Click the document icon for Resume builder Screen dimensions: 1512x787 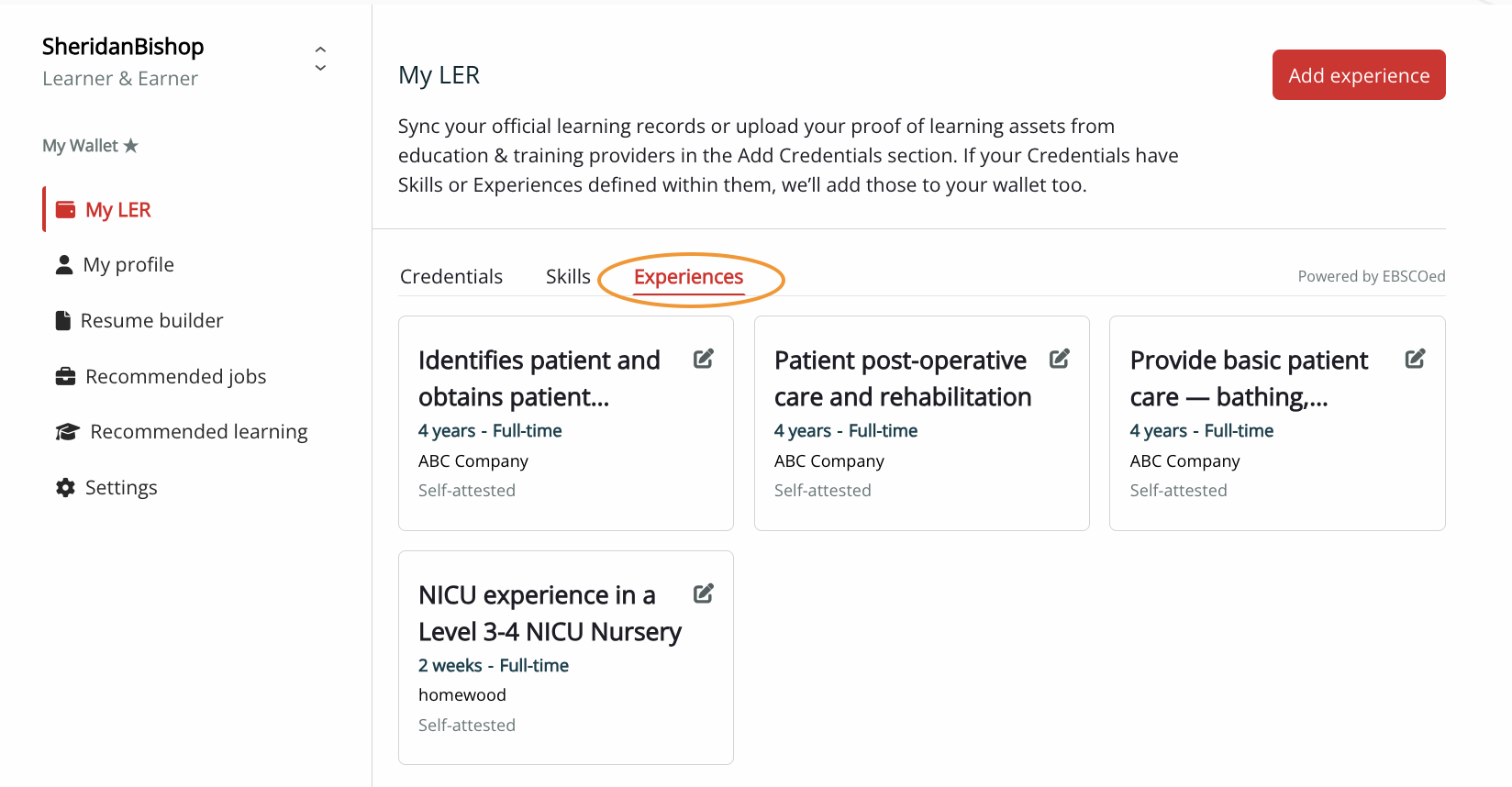click(x=63, y=320)
